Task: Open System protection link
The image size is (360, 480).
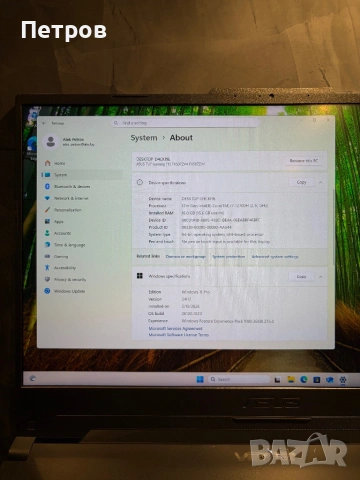Action: (x=229, y=257)
